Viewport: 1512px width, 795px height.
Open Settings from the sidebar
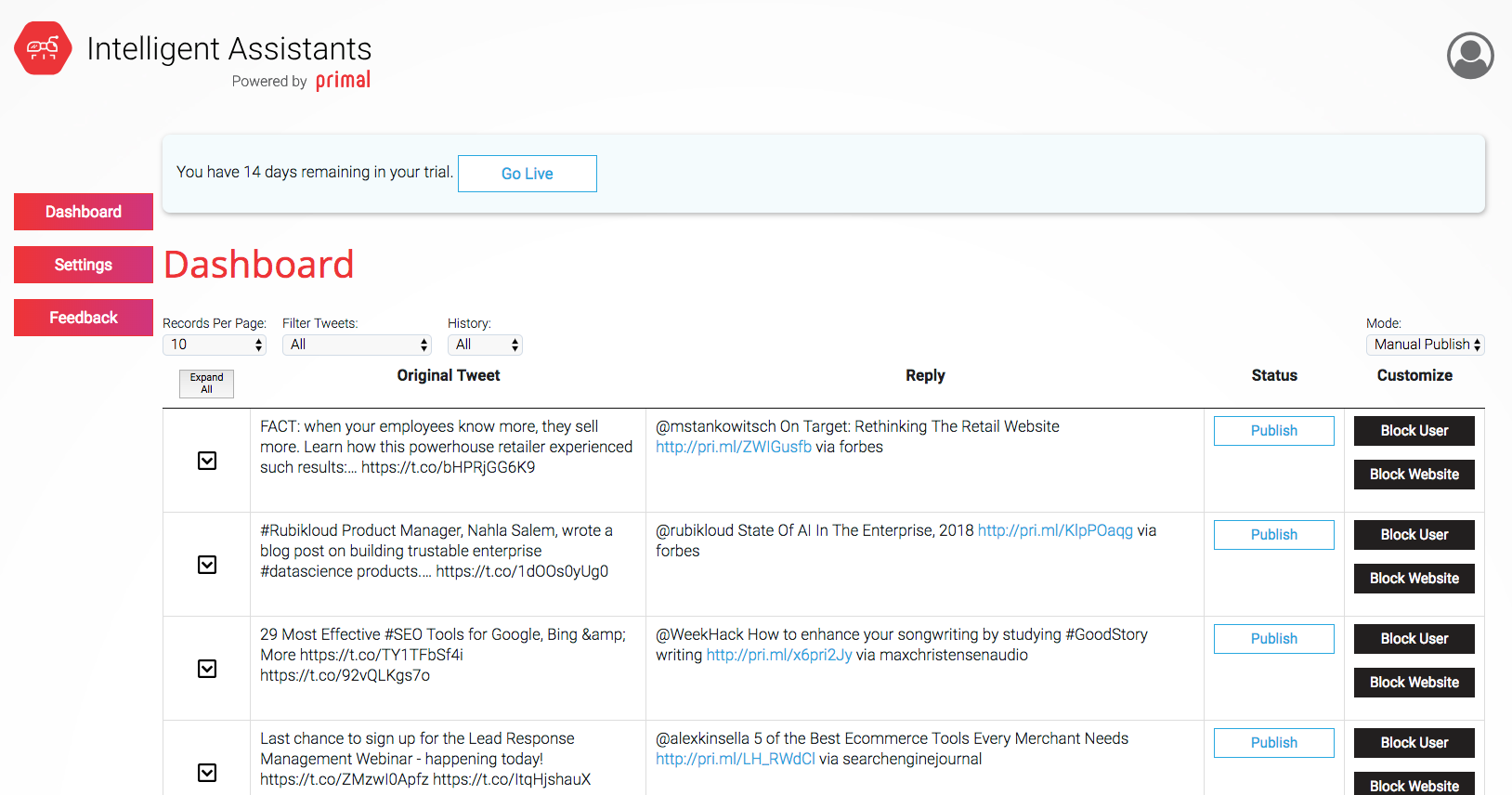(x=84, y=265)
